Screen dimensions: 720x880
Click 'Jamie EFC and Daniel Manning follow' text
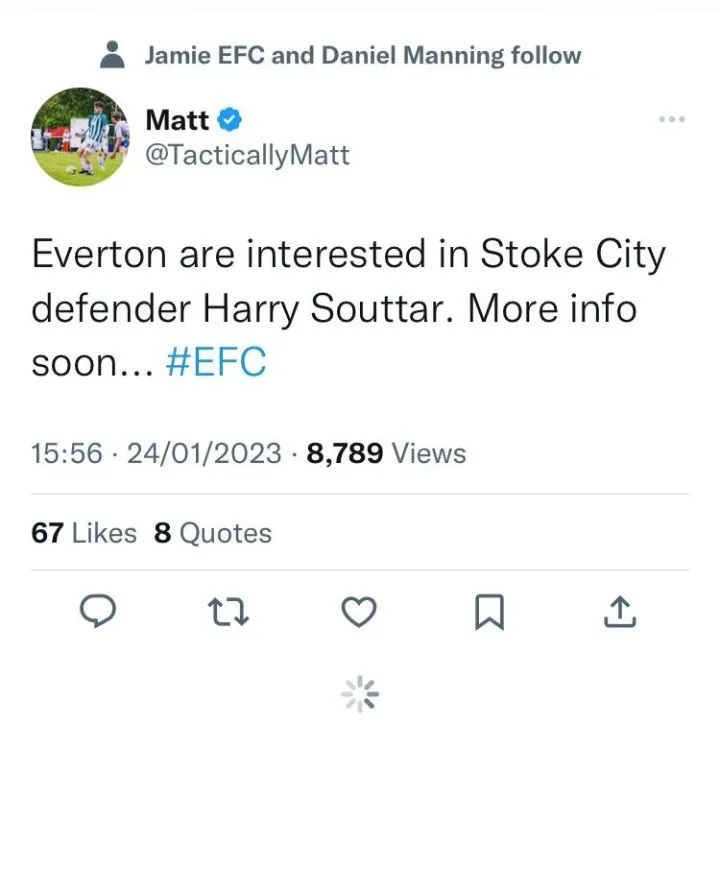[362, 55]
